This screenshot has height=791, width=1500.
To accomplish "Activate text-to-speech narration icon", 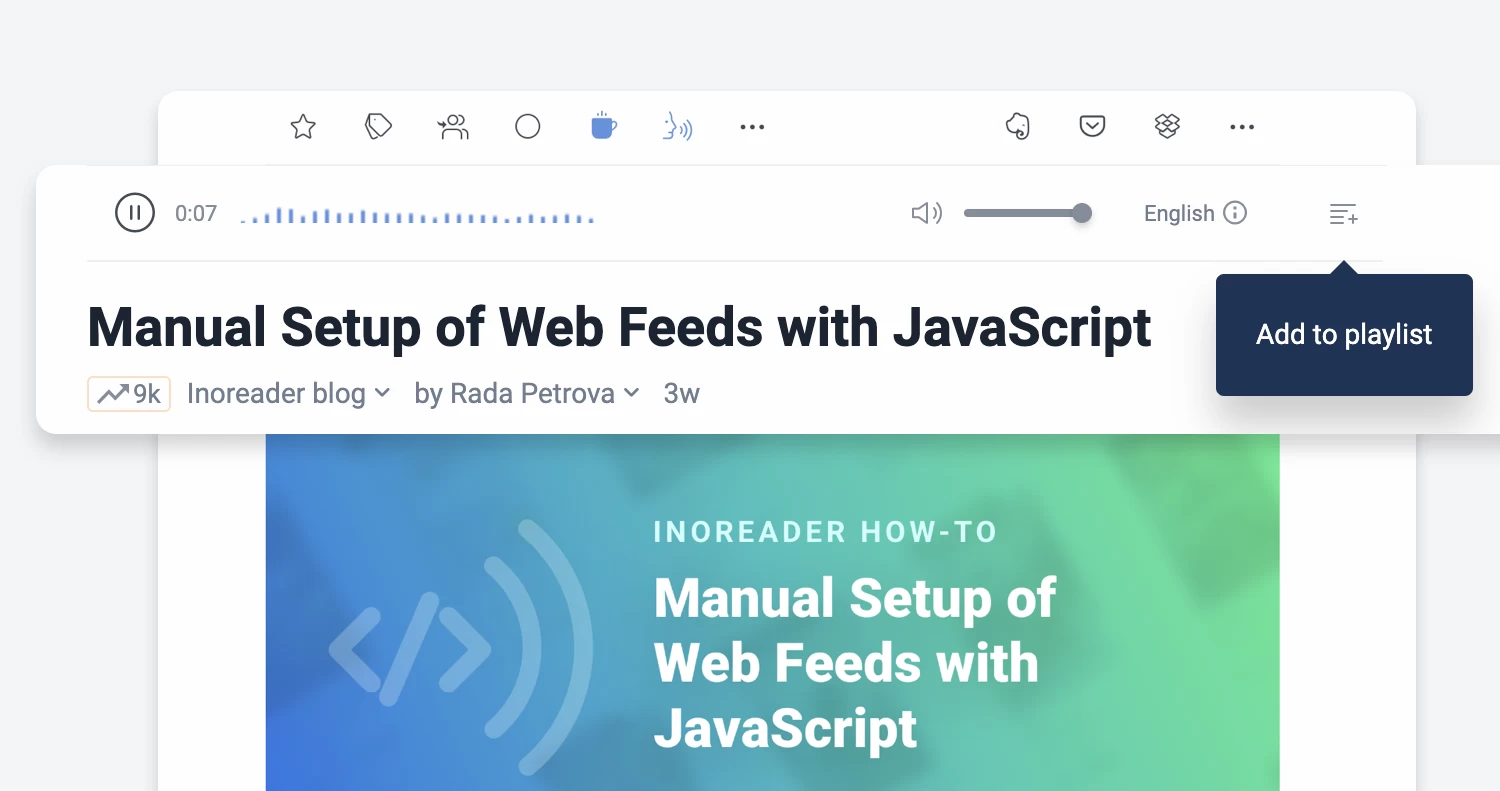I will 678,126.
